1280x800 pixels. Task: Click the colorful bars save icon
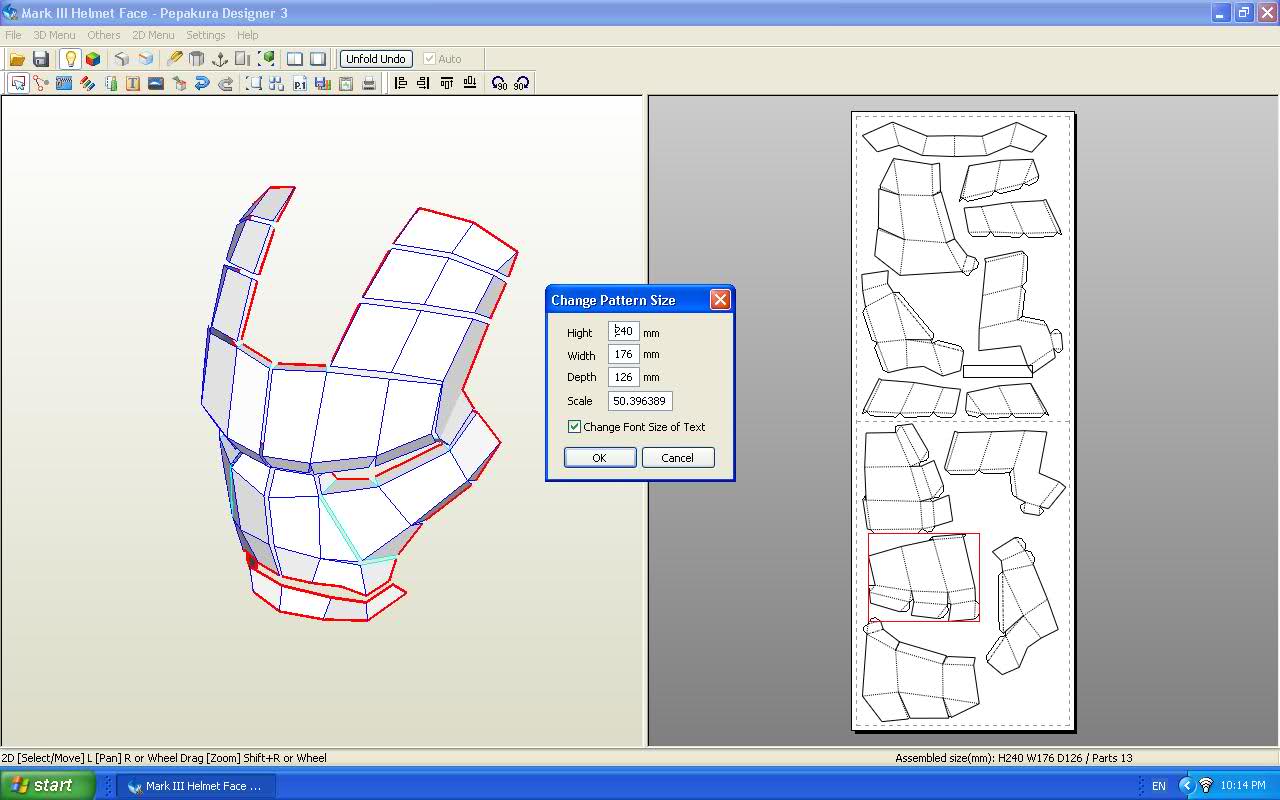tap(323, 84)
